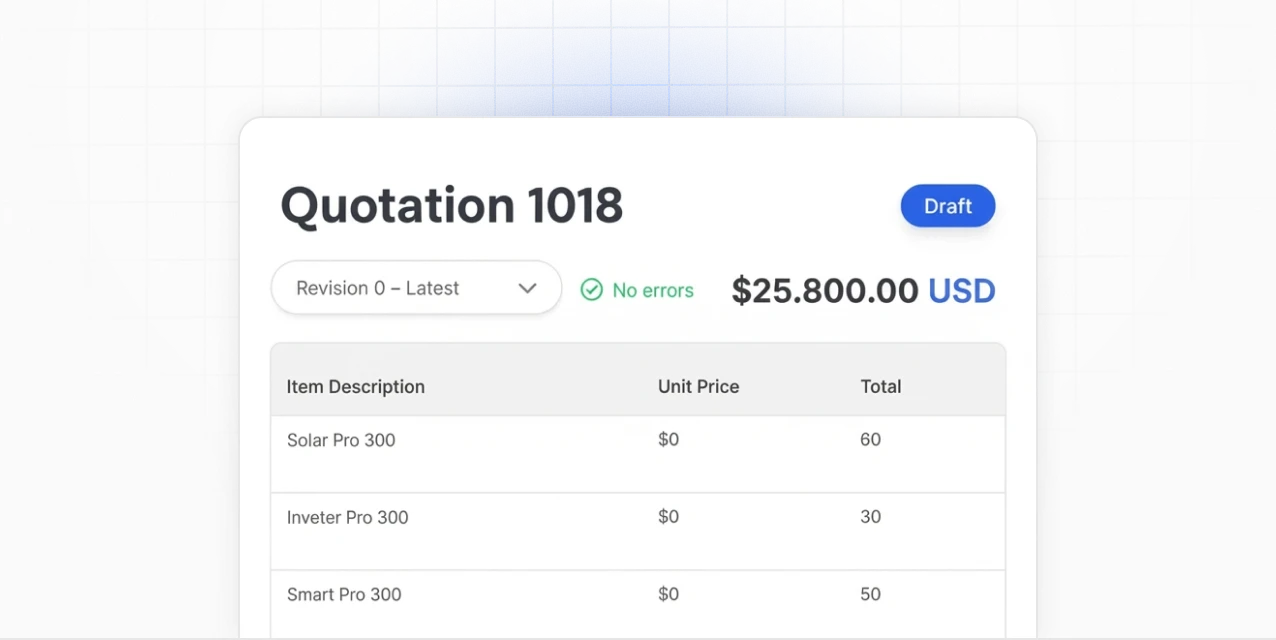Click the $25.800.00 total amount
This screenshot has width=1276, height=640.
(x=825, y=291)
